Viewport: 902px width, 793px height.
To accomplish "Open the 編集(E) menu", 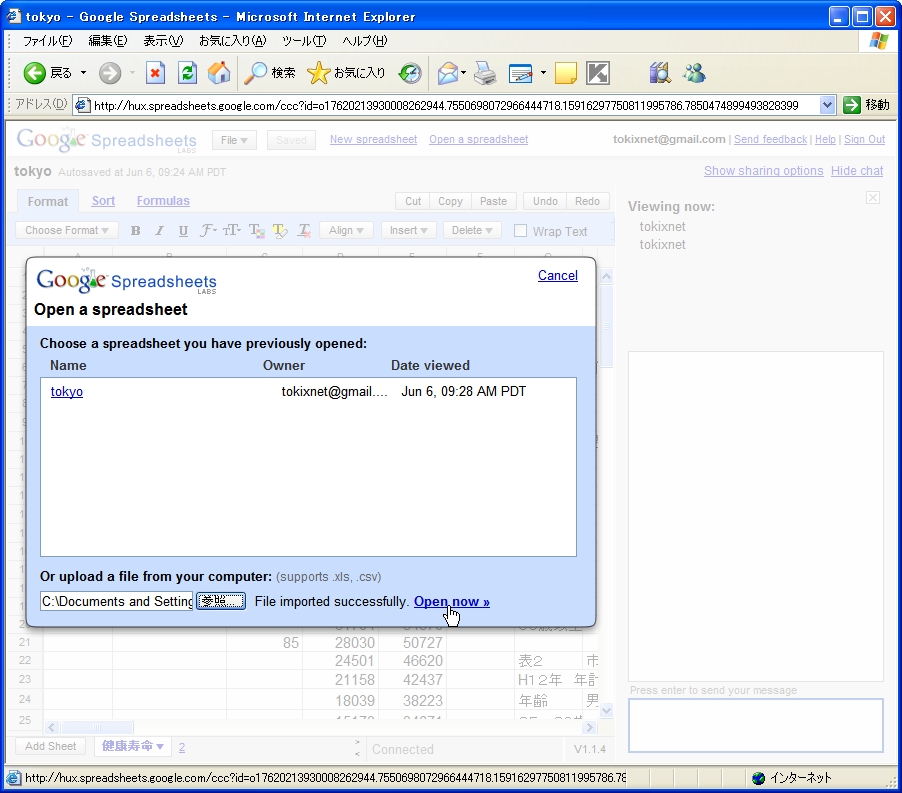I will (108, 41).
